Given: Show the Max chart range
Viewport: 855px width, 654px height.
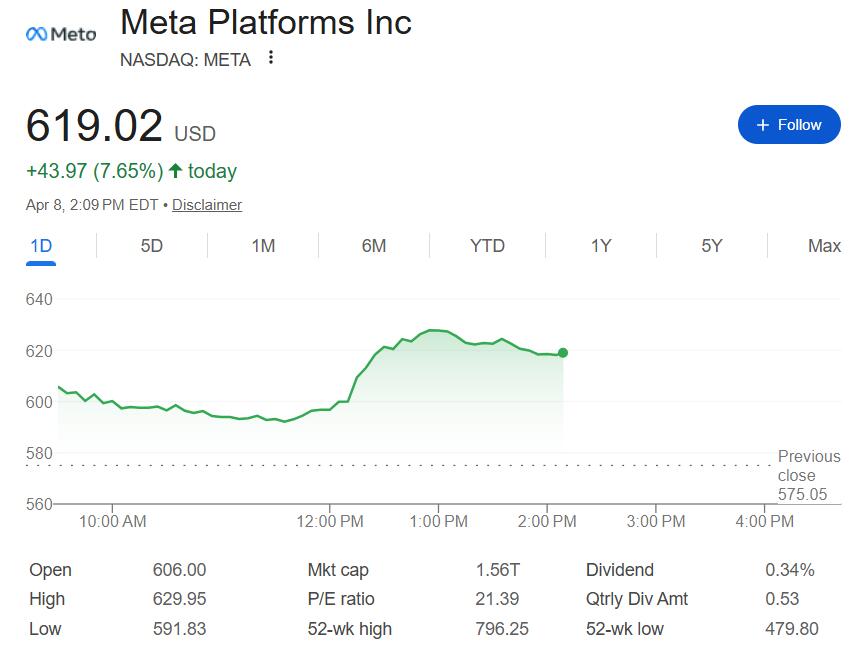Looking at the screenshot, I should click(x=824, y=246).
